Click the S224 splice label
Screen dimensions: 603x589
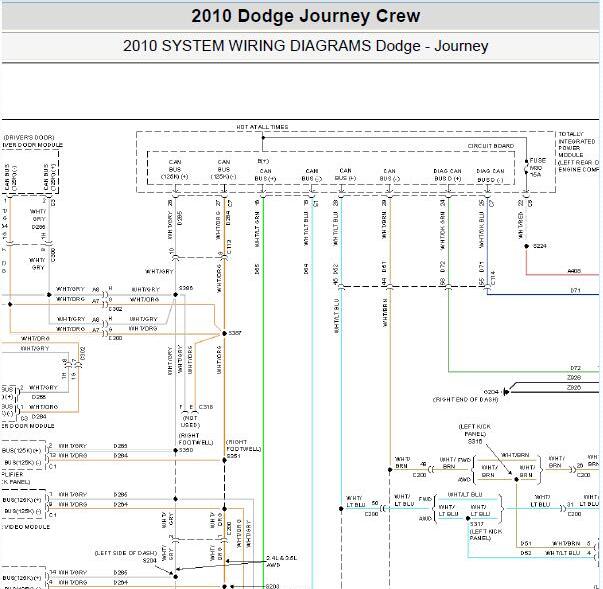(540, 246)
